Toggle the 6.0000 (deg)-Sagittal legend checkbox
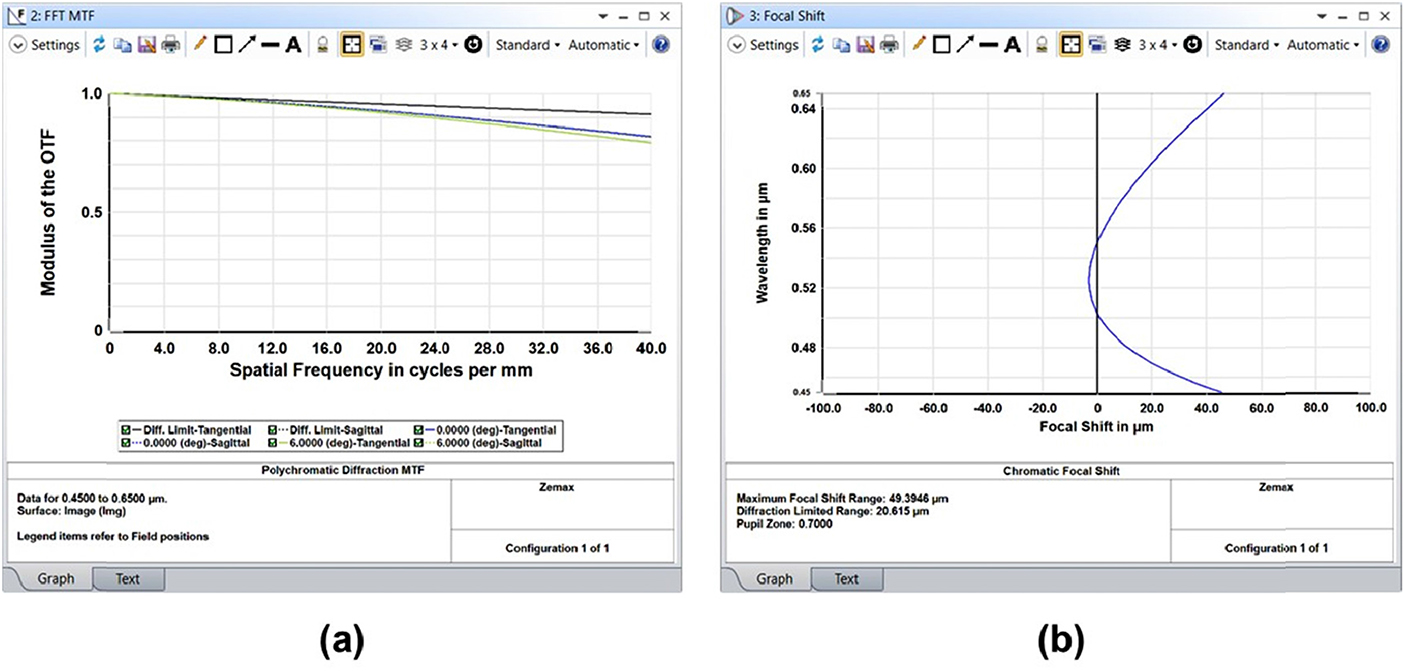The width and height of the screenshot is (1405, 671). click(419, 442)
